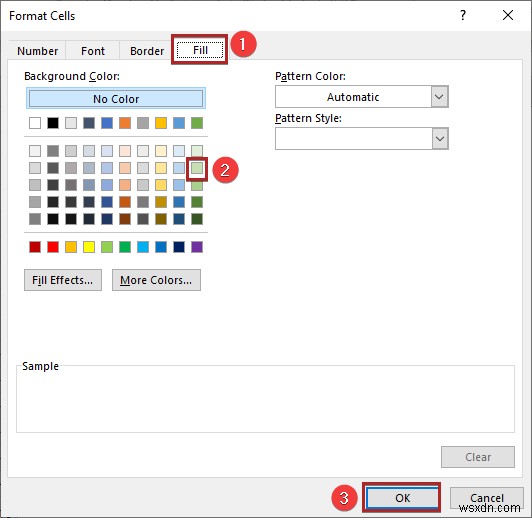Pick the light blue theme swatch in top row
The height and width of the screenshot is (518, 532).
tap(179, 123)
